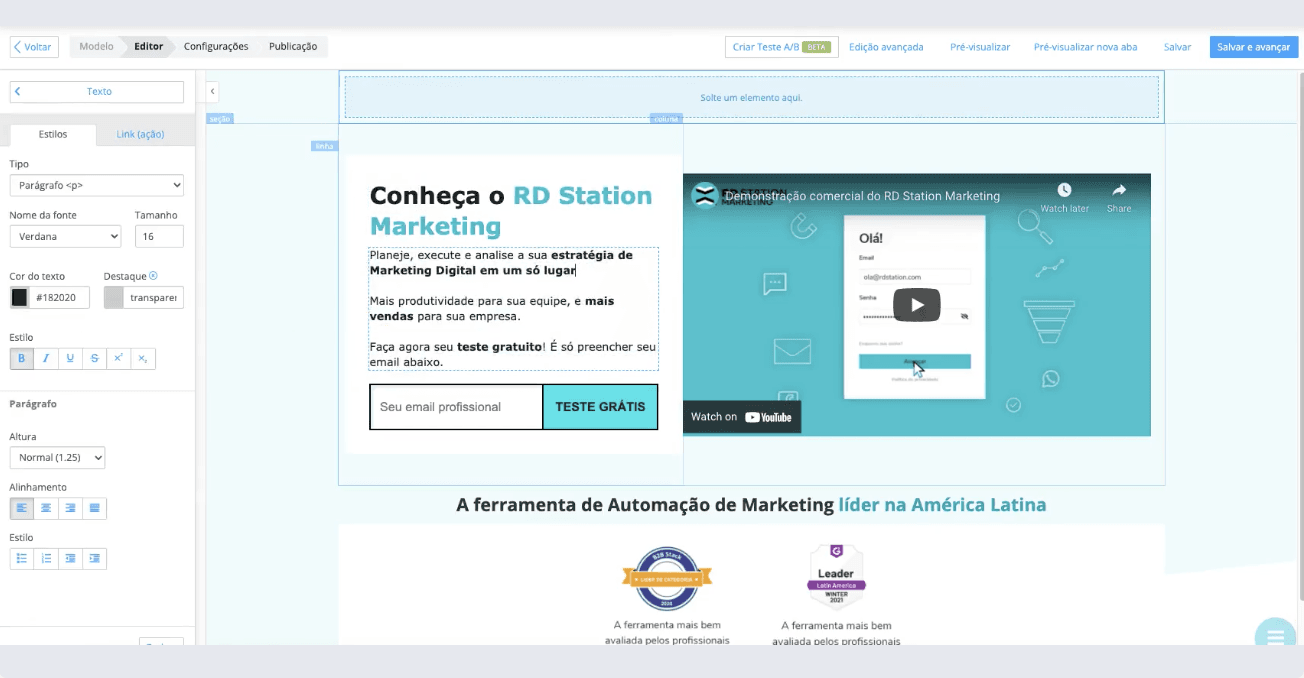Click the Destaque info icon

[153, 276]
